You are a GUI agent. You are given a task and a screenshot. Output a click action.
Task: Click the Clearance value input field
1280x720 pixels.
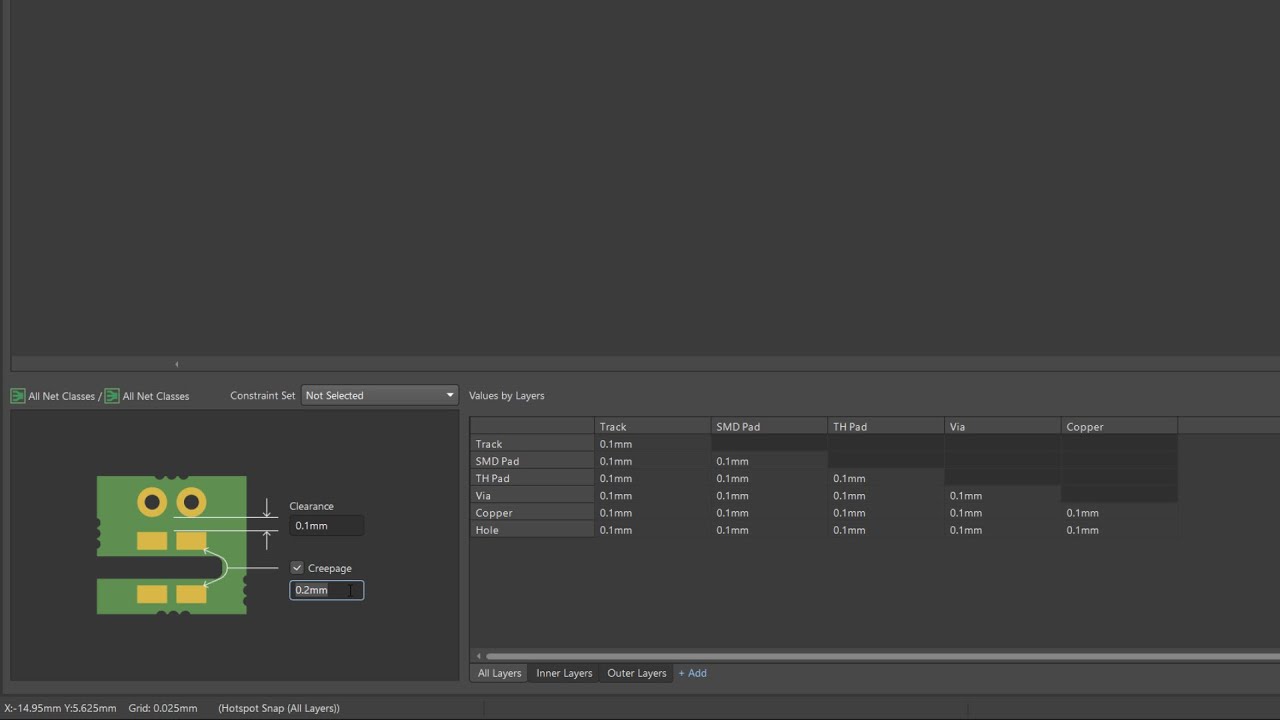(x=326, y=526)
